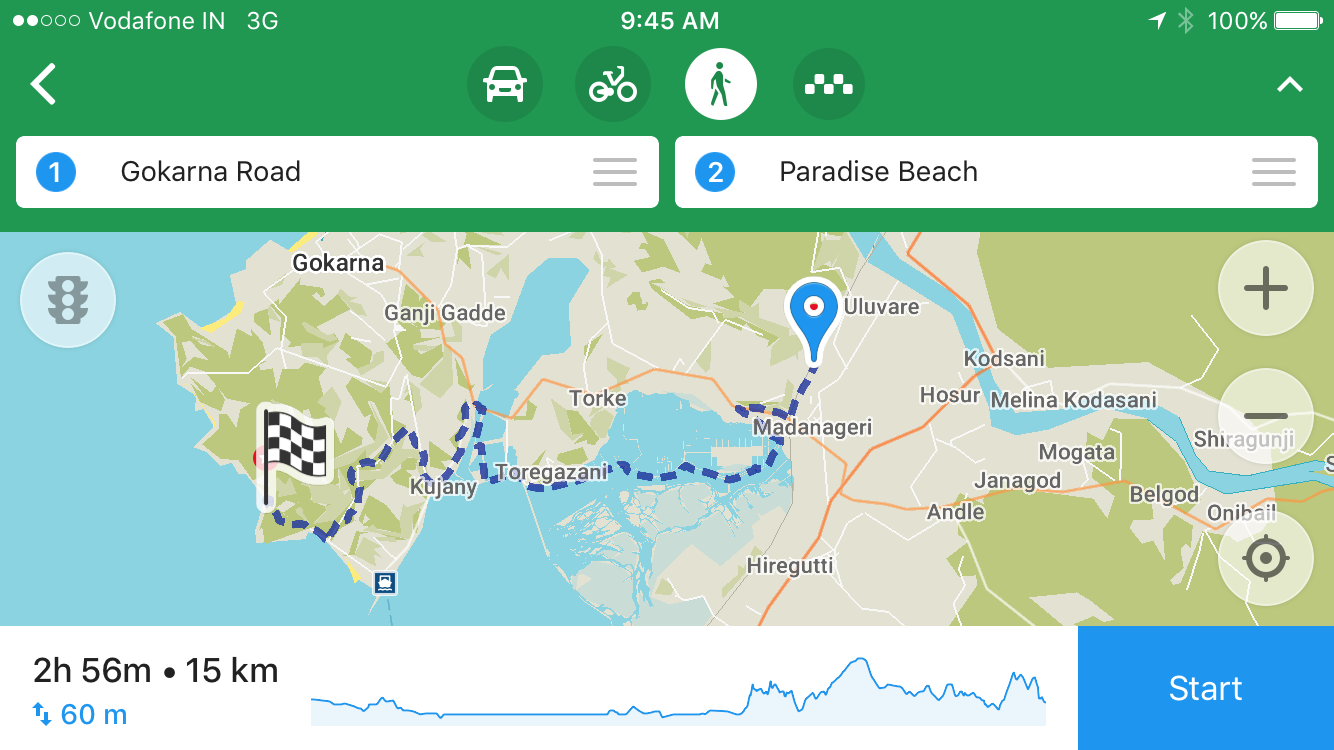Tap the ferry terminal icon on the coast
The height and width of the screenshot is (750, 1334).
click(385, 582)
